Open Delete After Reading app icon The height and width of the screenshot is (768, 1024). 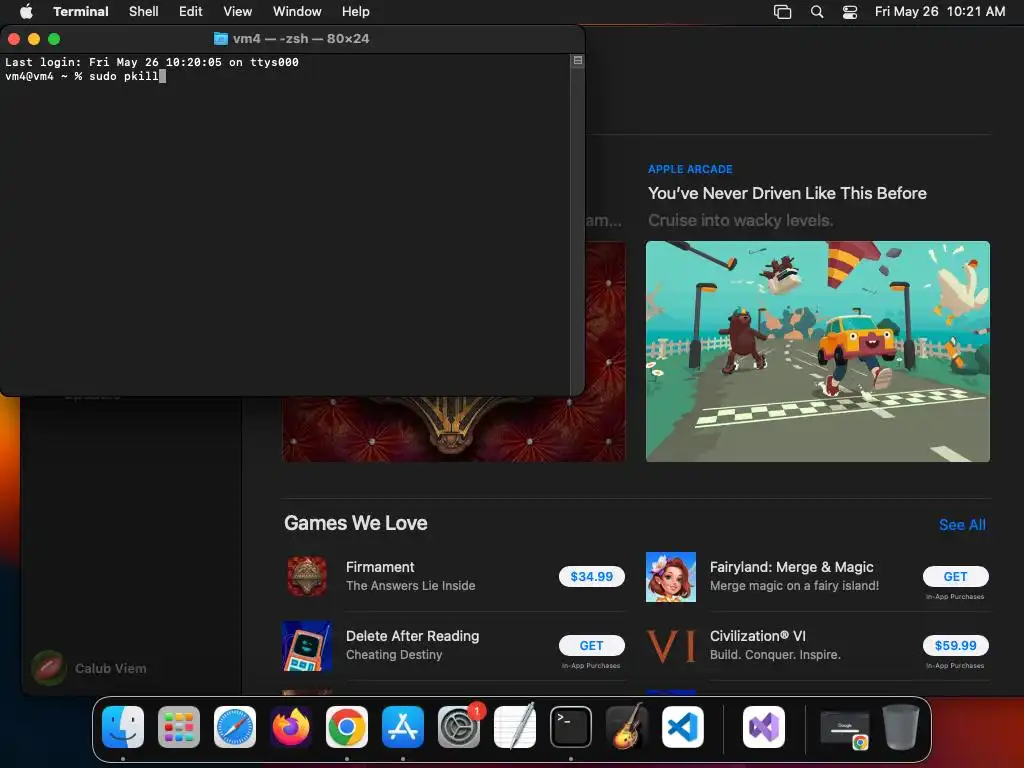(x=307, y=646)
